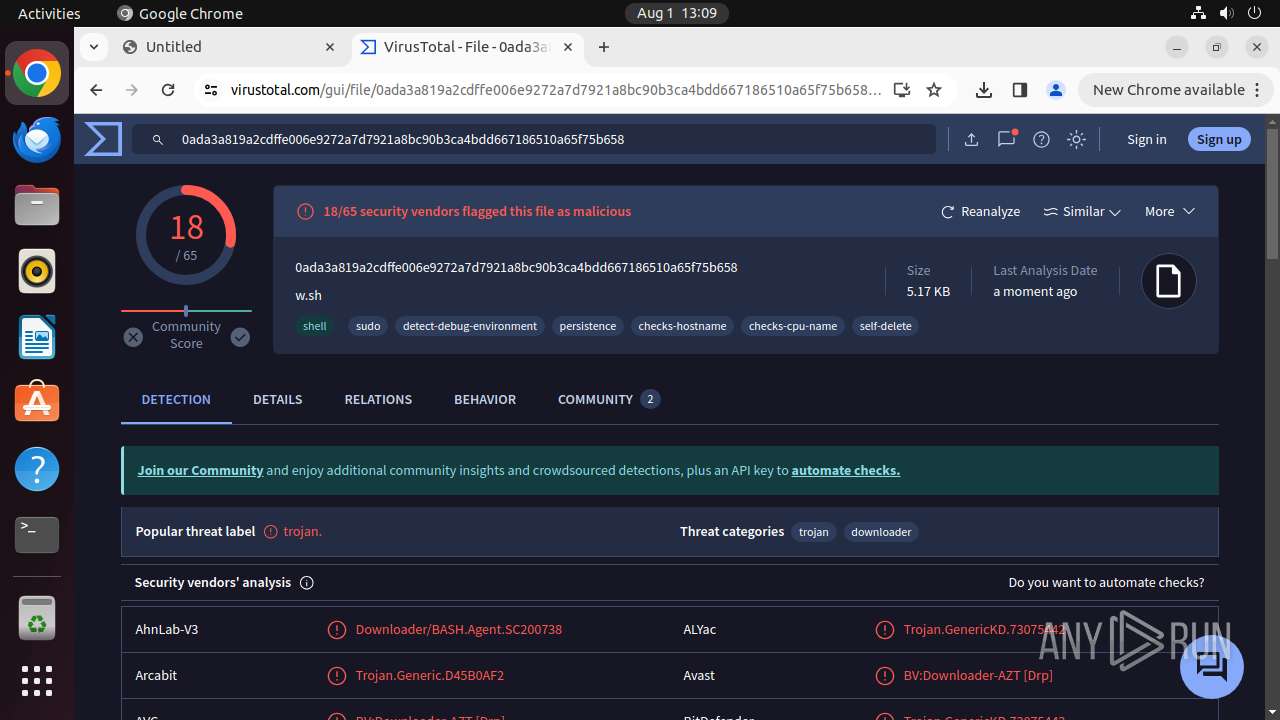The width and height of the screenshot is (1280, 720).
Task: Click the downloader threat category chip
Action: click(881, 532)
